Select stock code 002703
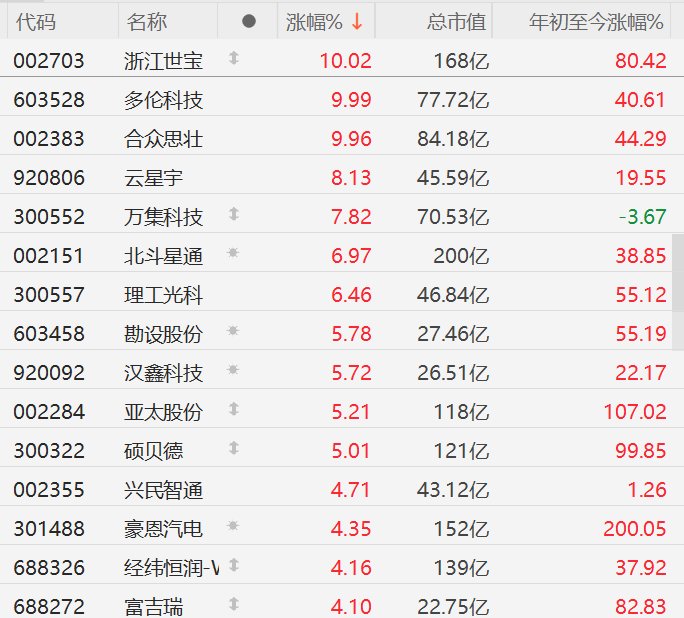Screen dimensions: 684x618 [x=49, y=61]
